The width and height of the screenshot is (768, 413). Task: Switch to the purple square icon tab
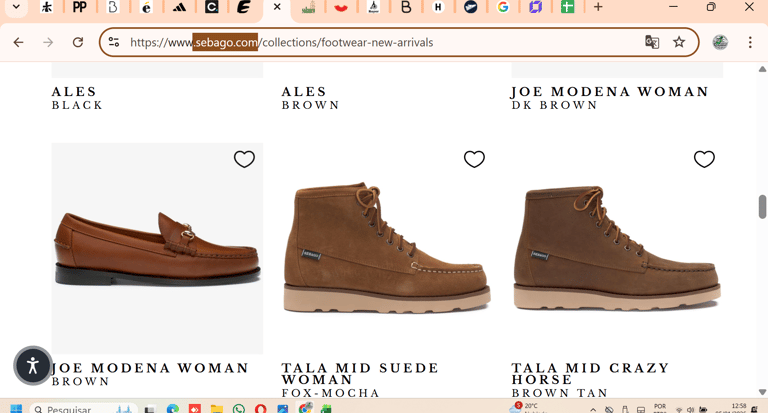[535, 7]
